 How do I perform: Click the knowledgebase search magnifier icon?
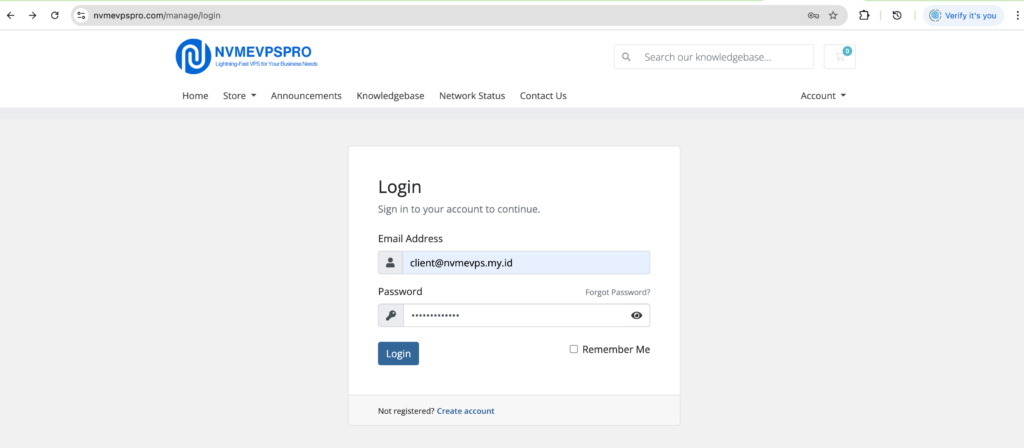626,58
